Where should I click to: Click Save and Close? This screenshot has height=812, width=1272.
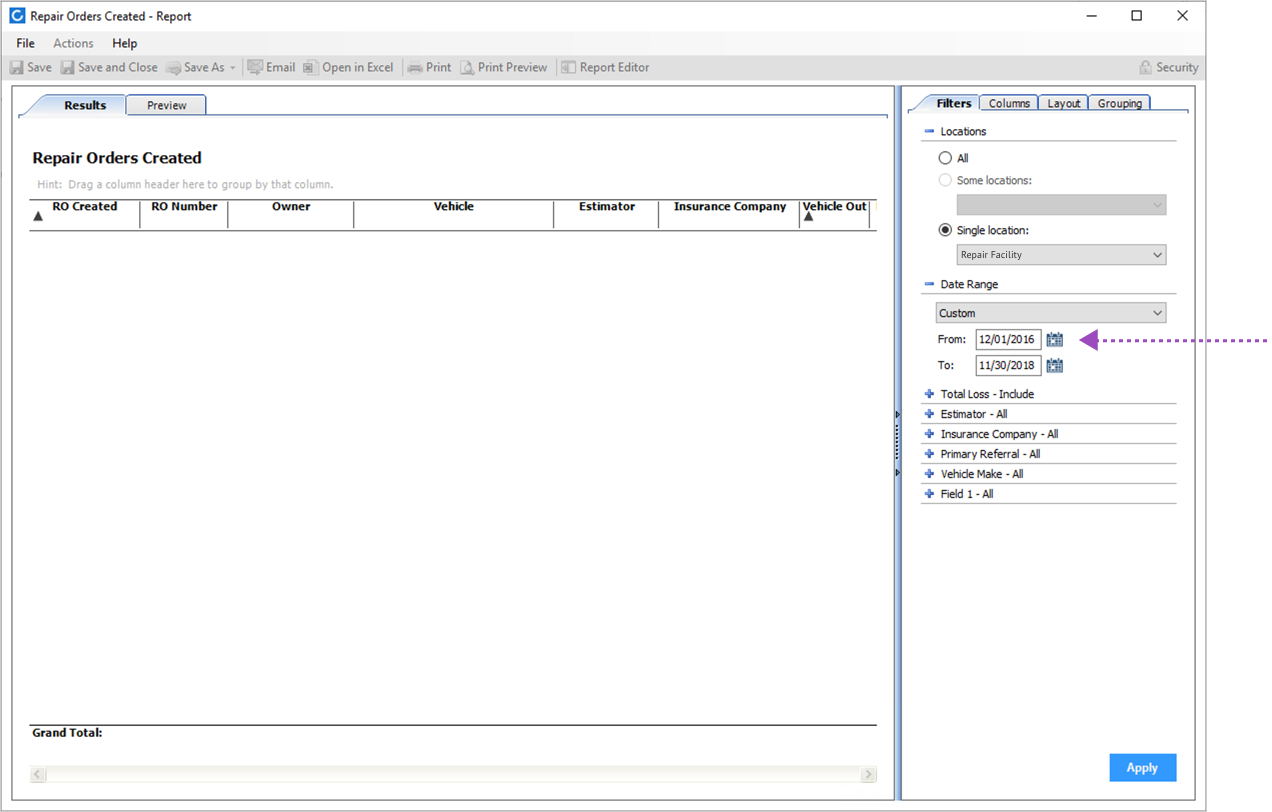(x=109, y=67)
